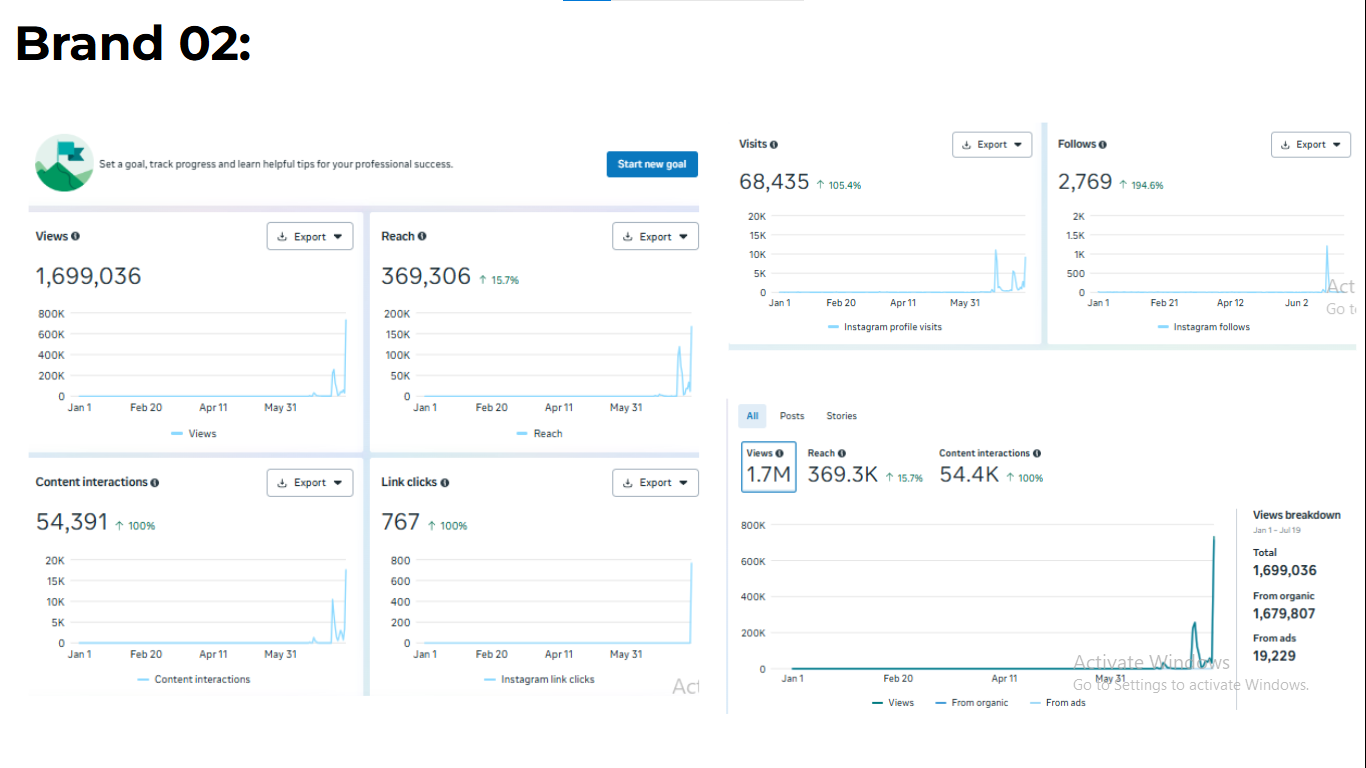Expand Export menu for Link clicks
The image size is (1366, 768).
[x=655, y=483]
